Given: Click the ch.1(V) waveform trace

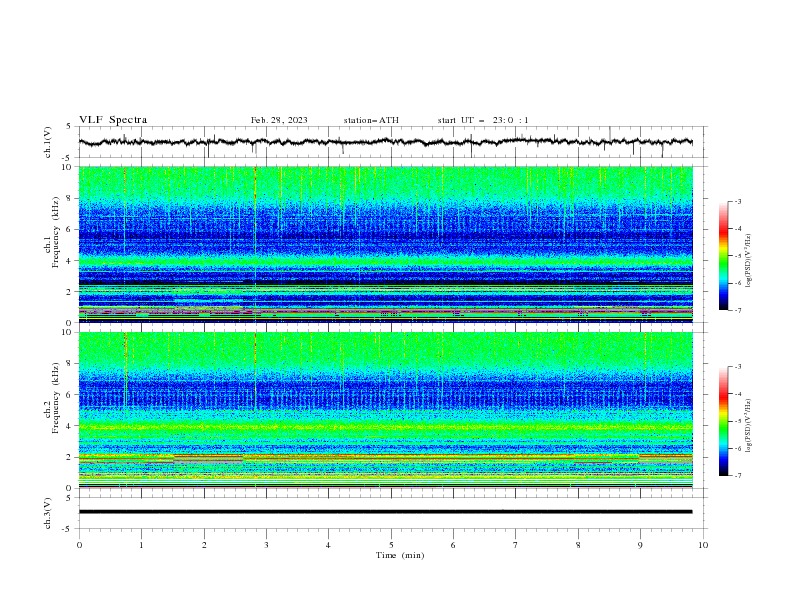Looking at the screenshot, I should coord(386,142).
